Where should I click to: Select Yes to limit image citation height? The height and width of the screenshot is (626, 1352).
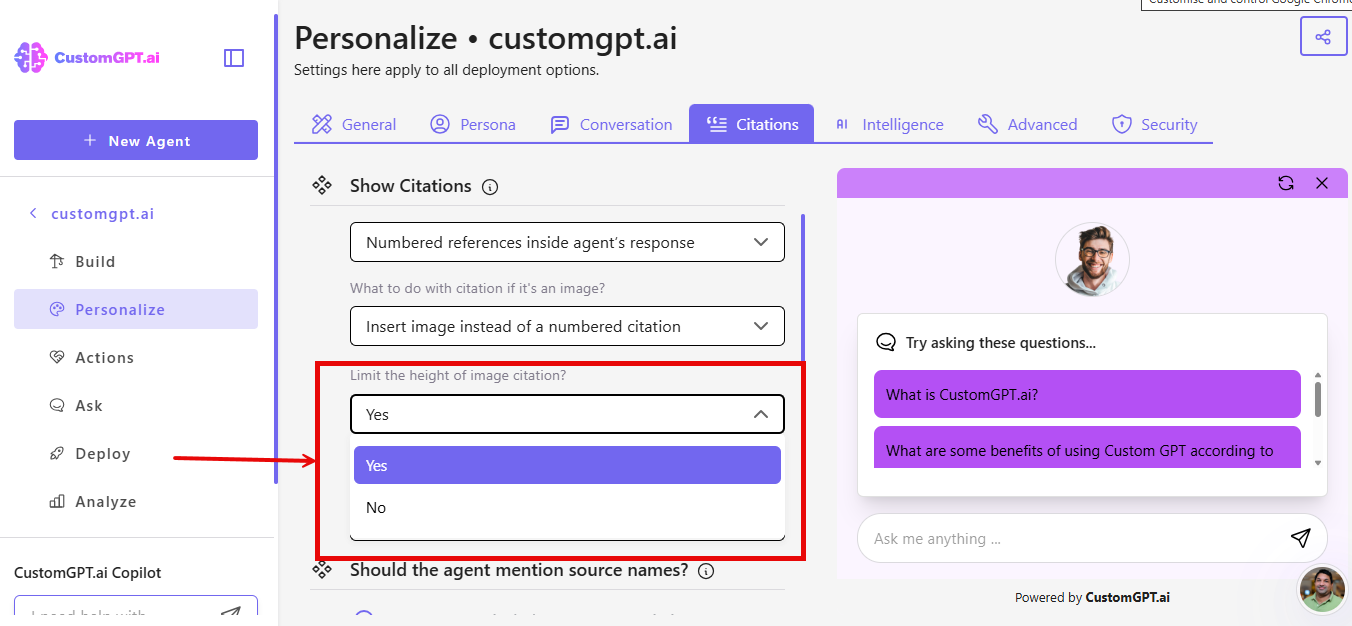566,465
